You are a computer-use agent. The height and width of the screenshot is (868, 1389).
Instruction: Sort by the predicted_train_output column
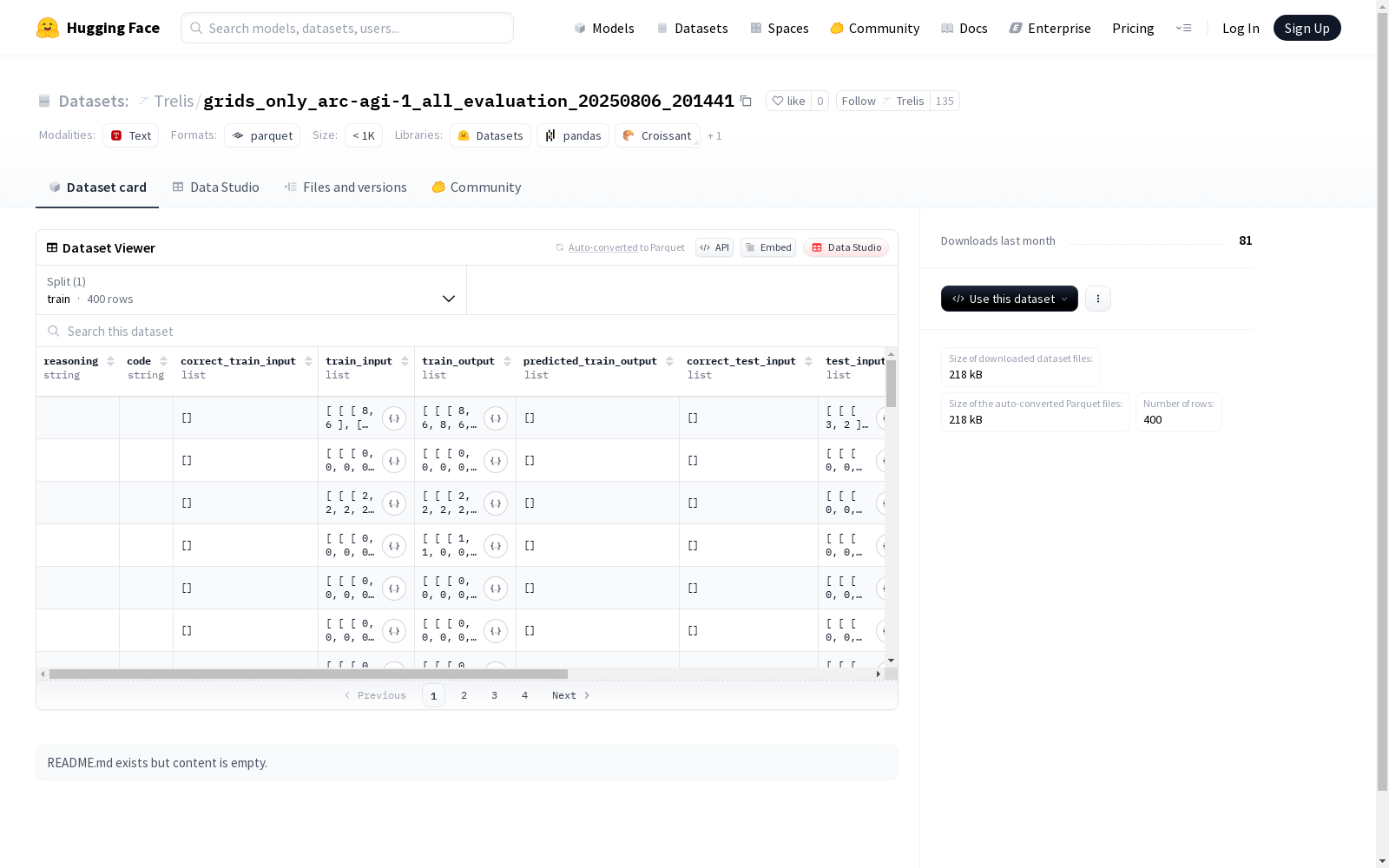[x=669, y=361]
